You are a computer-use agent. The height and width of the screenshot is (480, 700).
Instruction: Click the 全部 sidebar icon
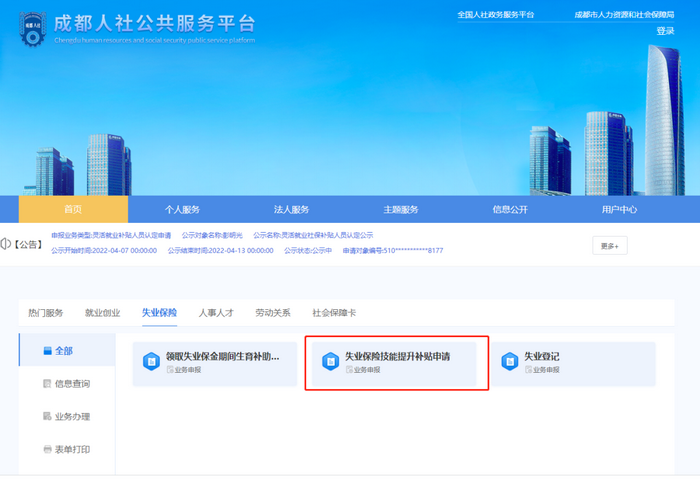46,350
